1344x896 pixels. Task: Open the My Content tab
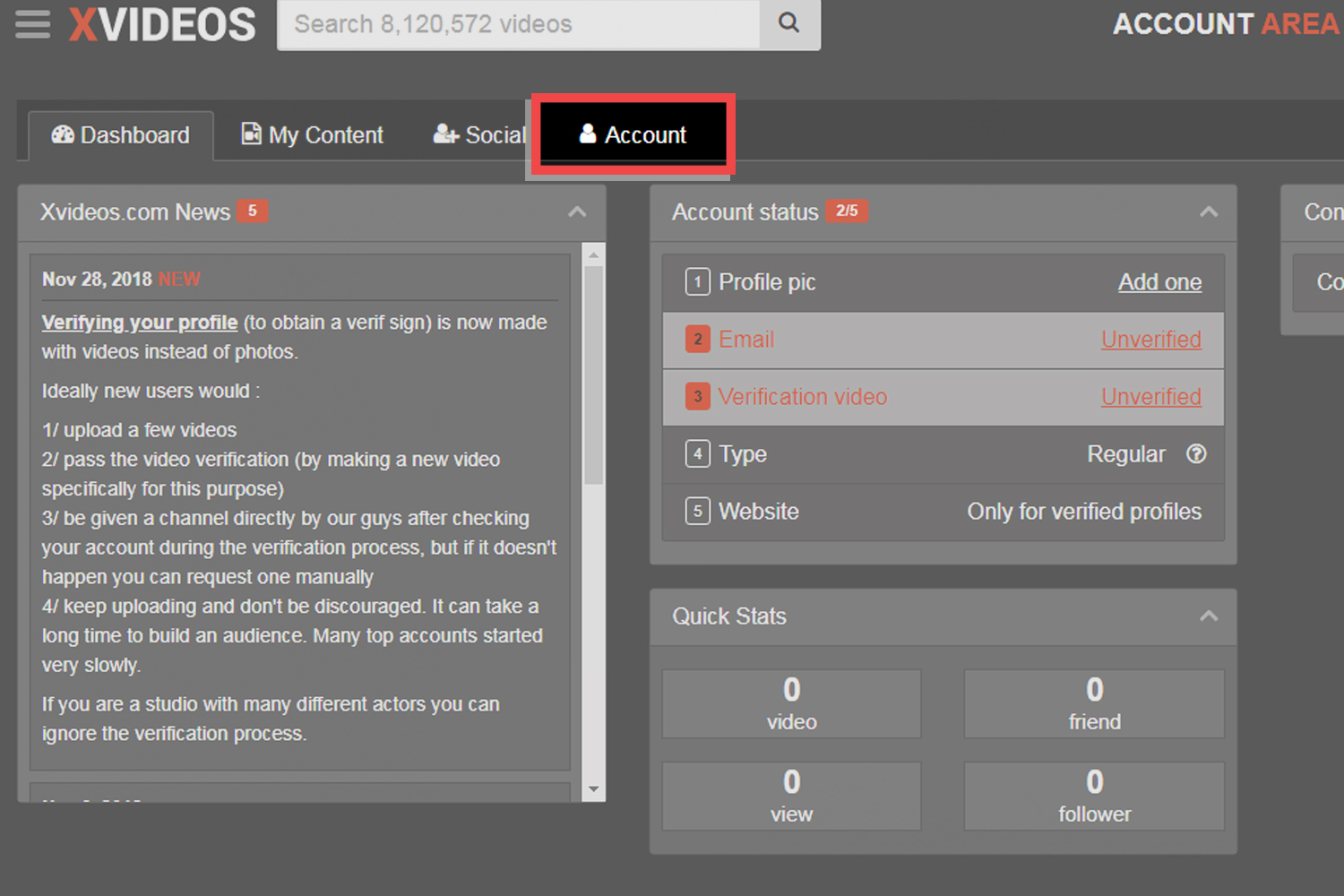click(x=313, y=135)
